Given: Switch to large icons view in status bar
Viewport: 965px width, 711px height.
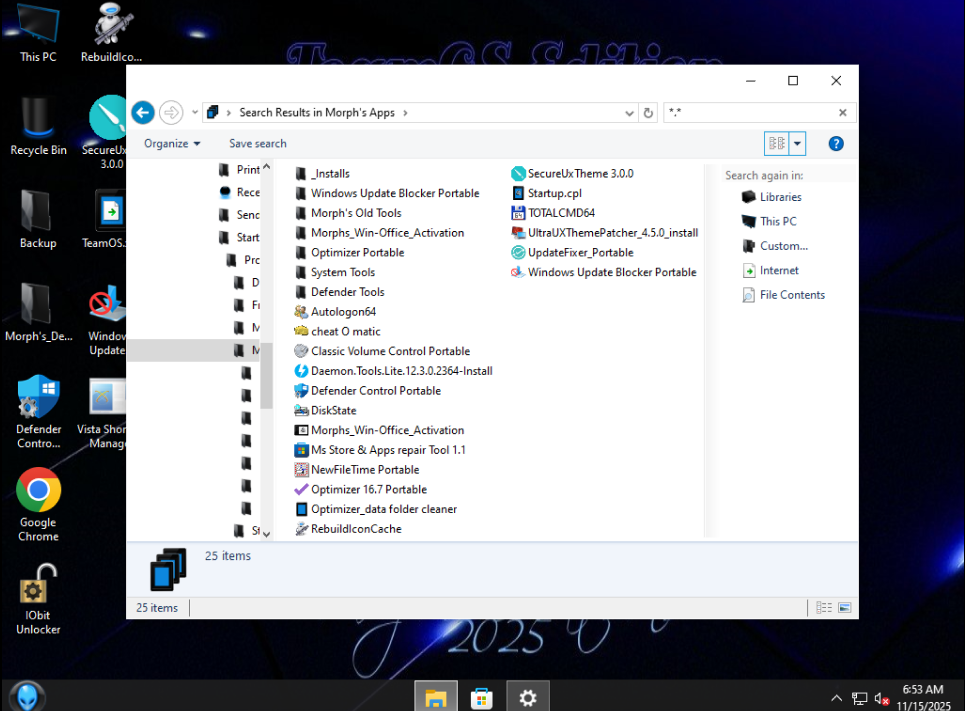Looking at the screenshot, I should pyautogui.click(x=845, y=608).
